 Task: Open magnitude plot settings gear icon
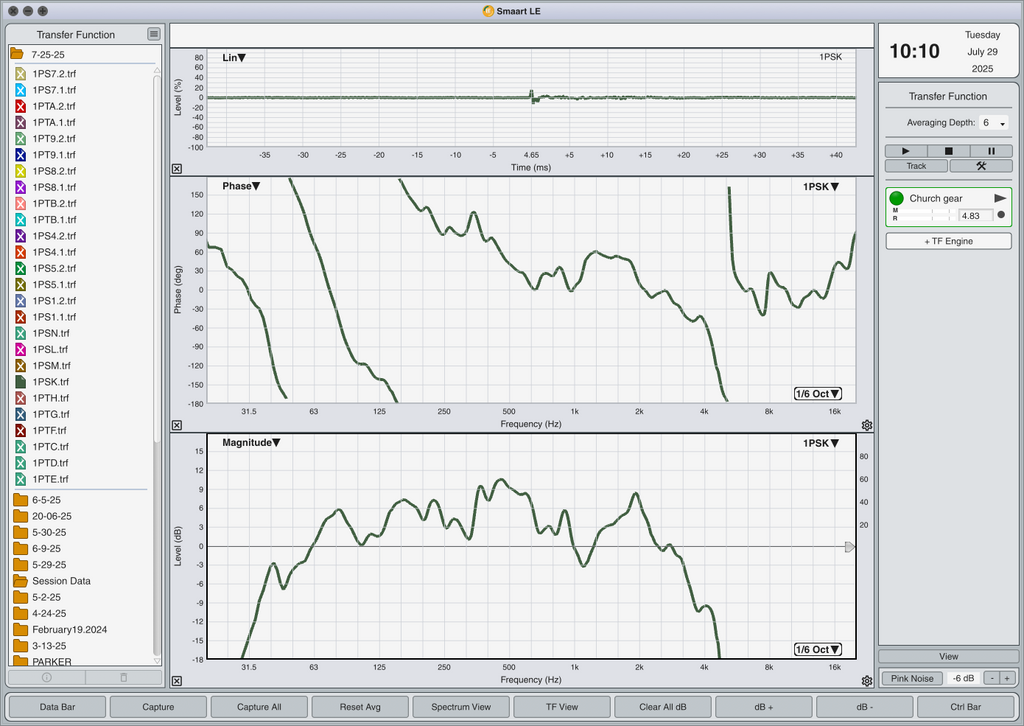click(867, 681)
